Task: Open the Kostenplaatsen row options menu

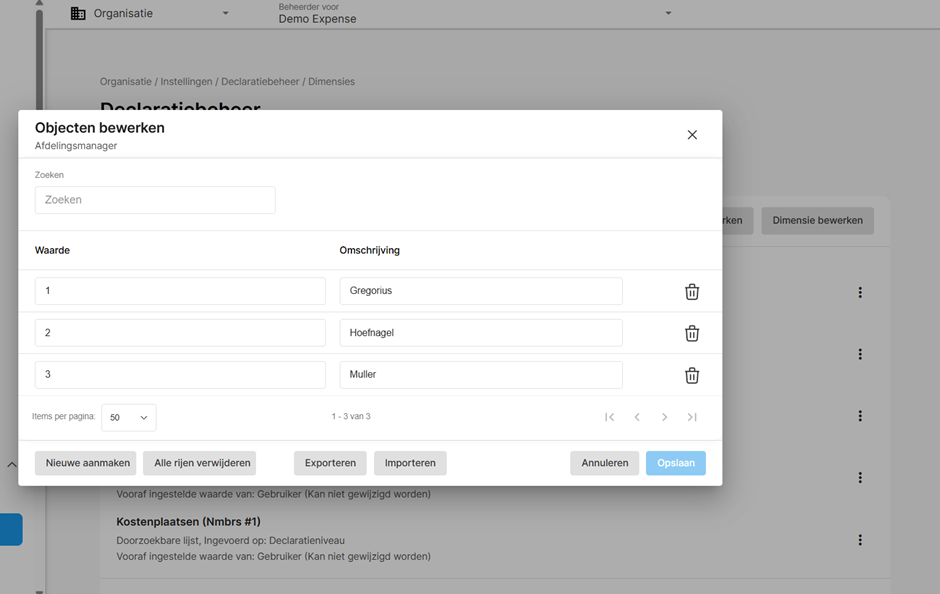Action: click(x=860, y=540)
